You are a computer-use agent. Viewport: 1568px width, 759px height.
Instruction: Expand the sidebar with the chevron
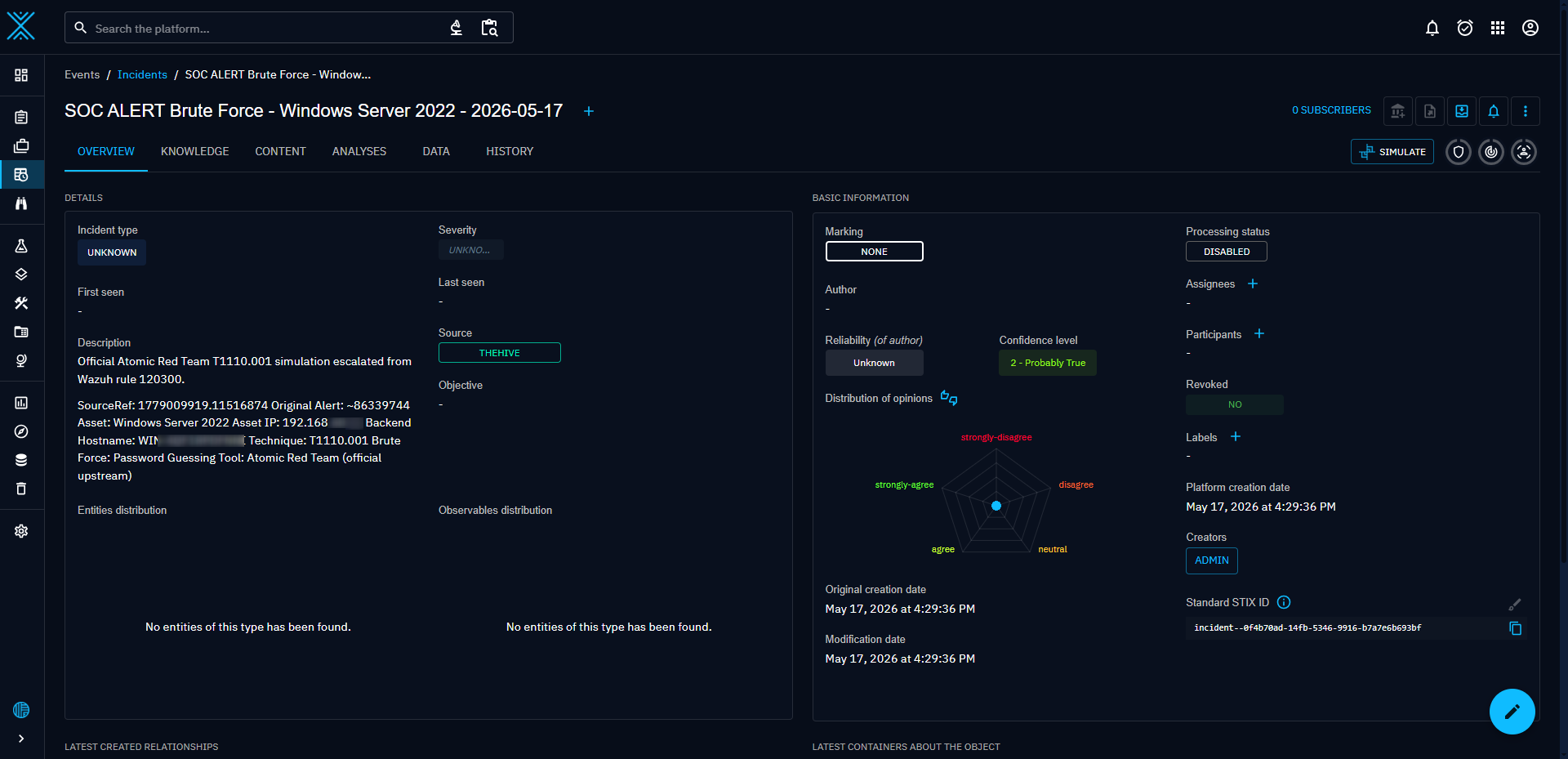click(21, 739)
